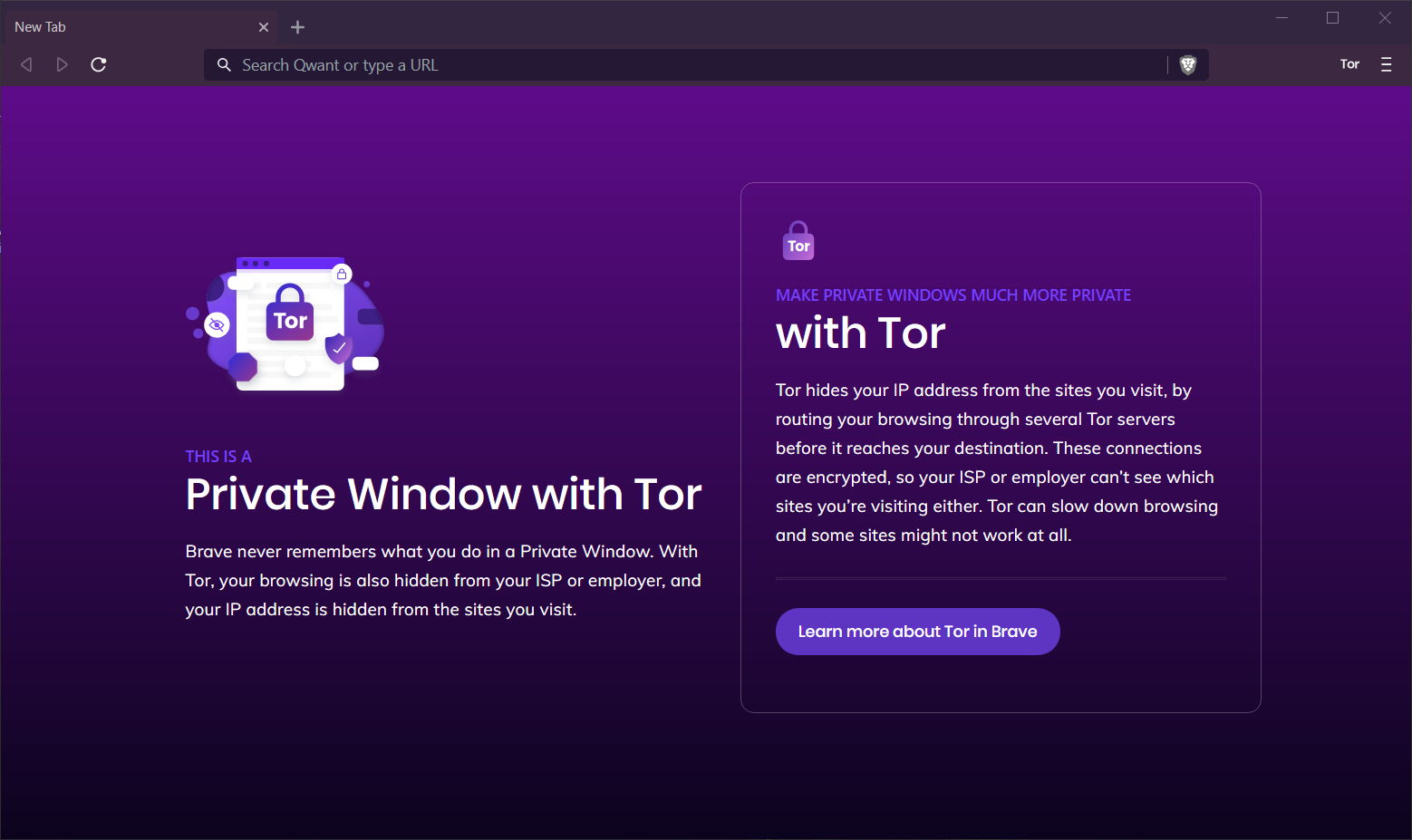Maximize the browser window
Image resolution: width=1412 pixels, height=840 pixels.
(x=1332, y=18)
